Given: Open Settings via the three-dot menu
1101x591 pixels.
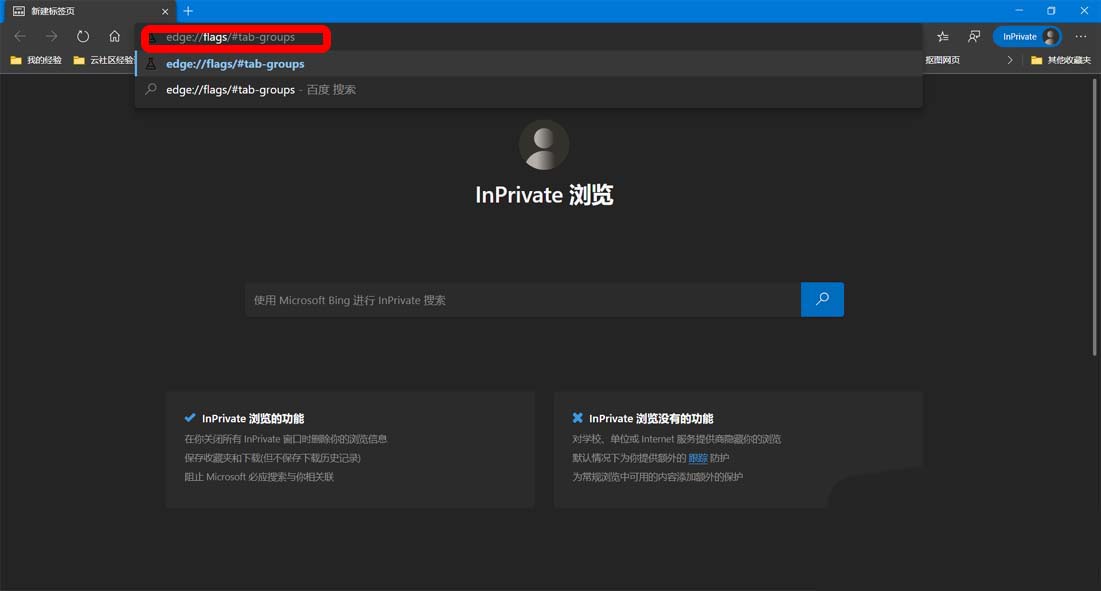Looking at the screenshot, I should tap(1079, 36).
